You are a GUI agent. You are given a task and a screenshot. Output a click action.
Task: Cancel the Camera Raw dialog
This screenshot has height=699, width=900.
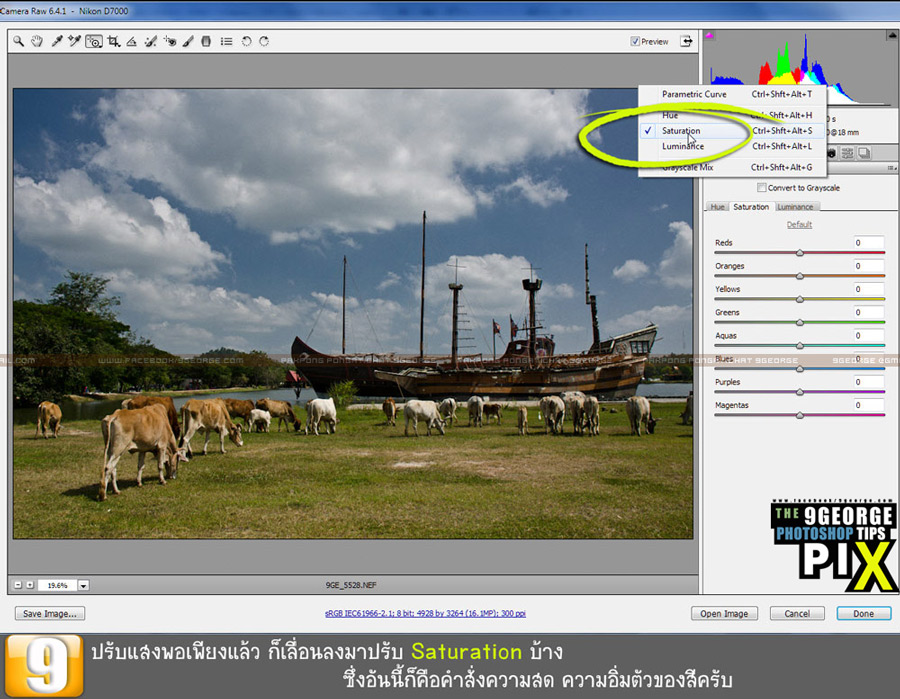pos(797,613)
